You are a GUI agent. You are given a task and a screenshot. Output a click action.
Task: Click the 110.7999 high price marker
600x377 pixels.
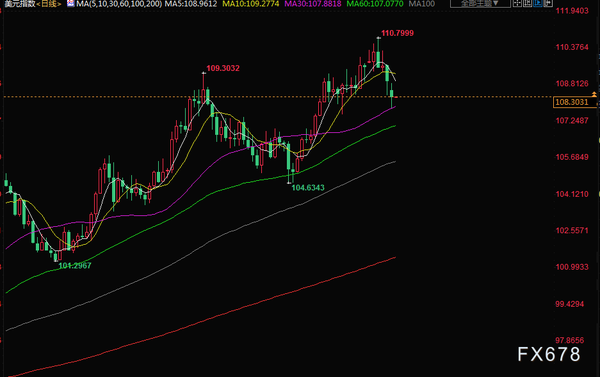point(397,33)
